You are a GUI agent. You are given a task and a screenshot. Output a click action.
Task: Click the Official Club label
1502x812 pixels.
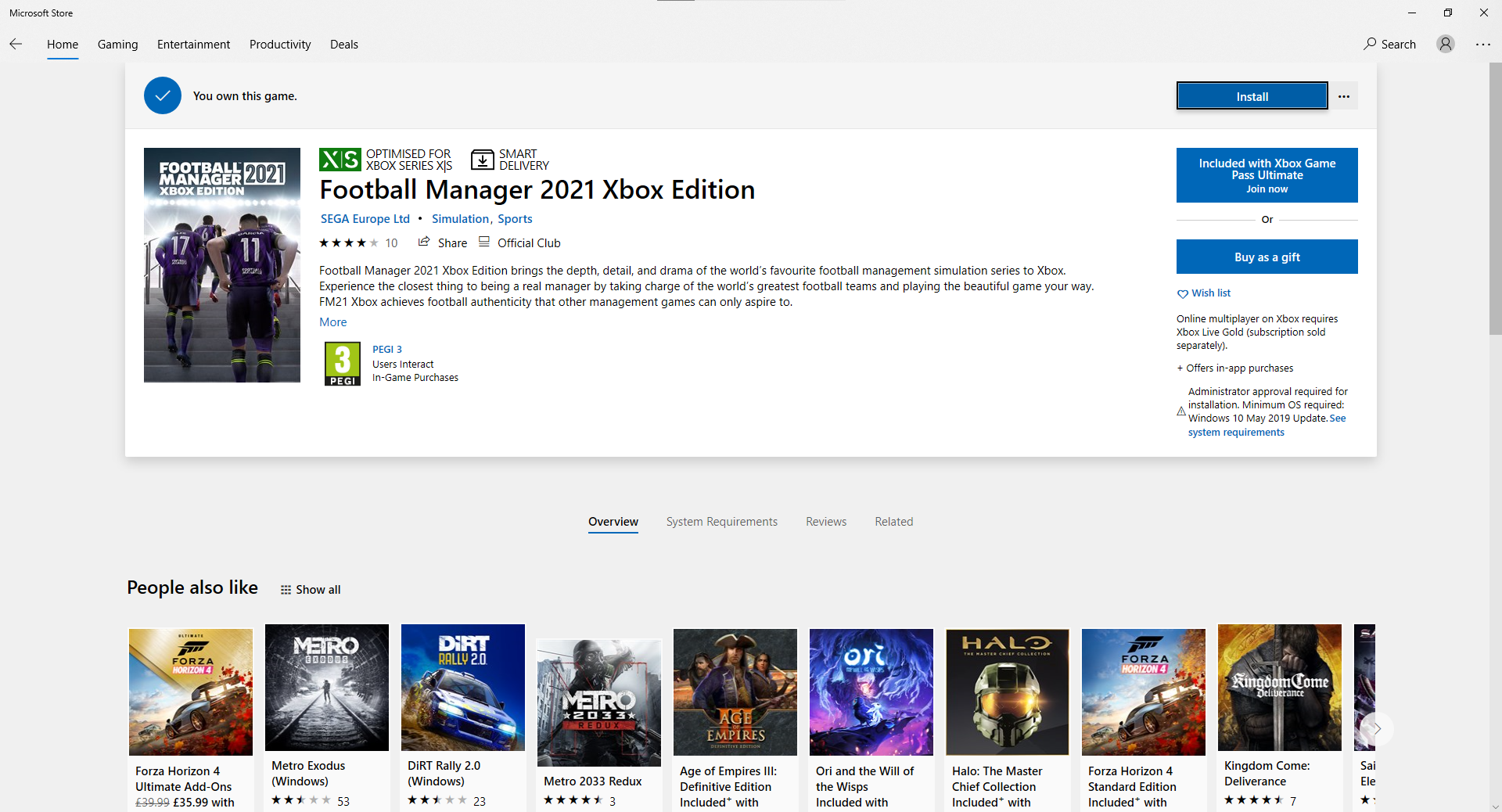tap(529, 243)
